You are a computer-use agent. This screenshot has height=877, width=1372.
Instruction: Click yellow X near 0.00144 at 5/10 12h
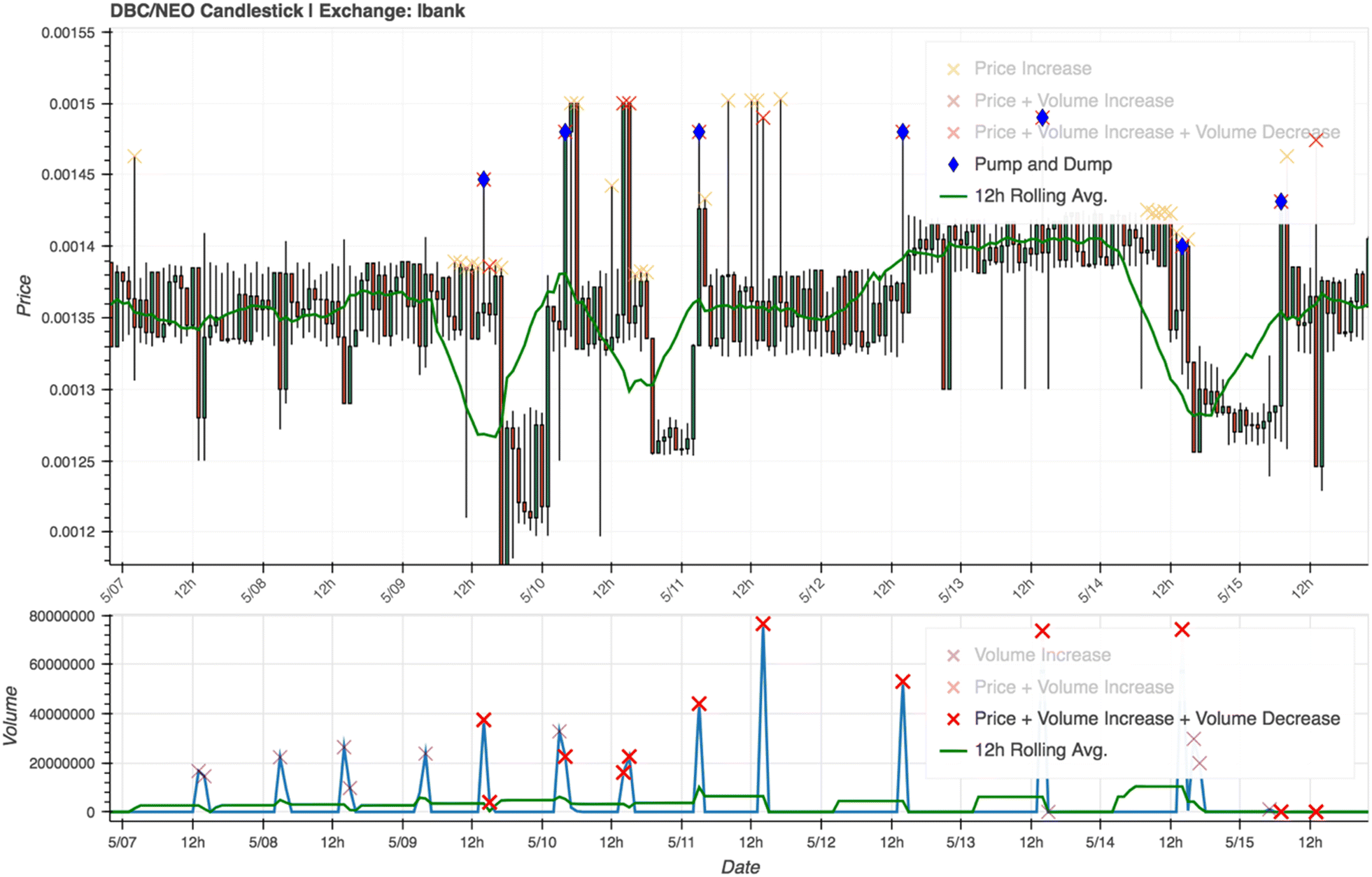(x=611, y=186)
